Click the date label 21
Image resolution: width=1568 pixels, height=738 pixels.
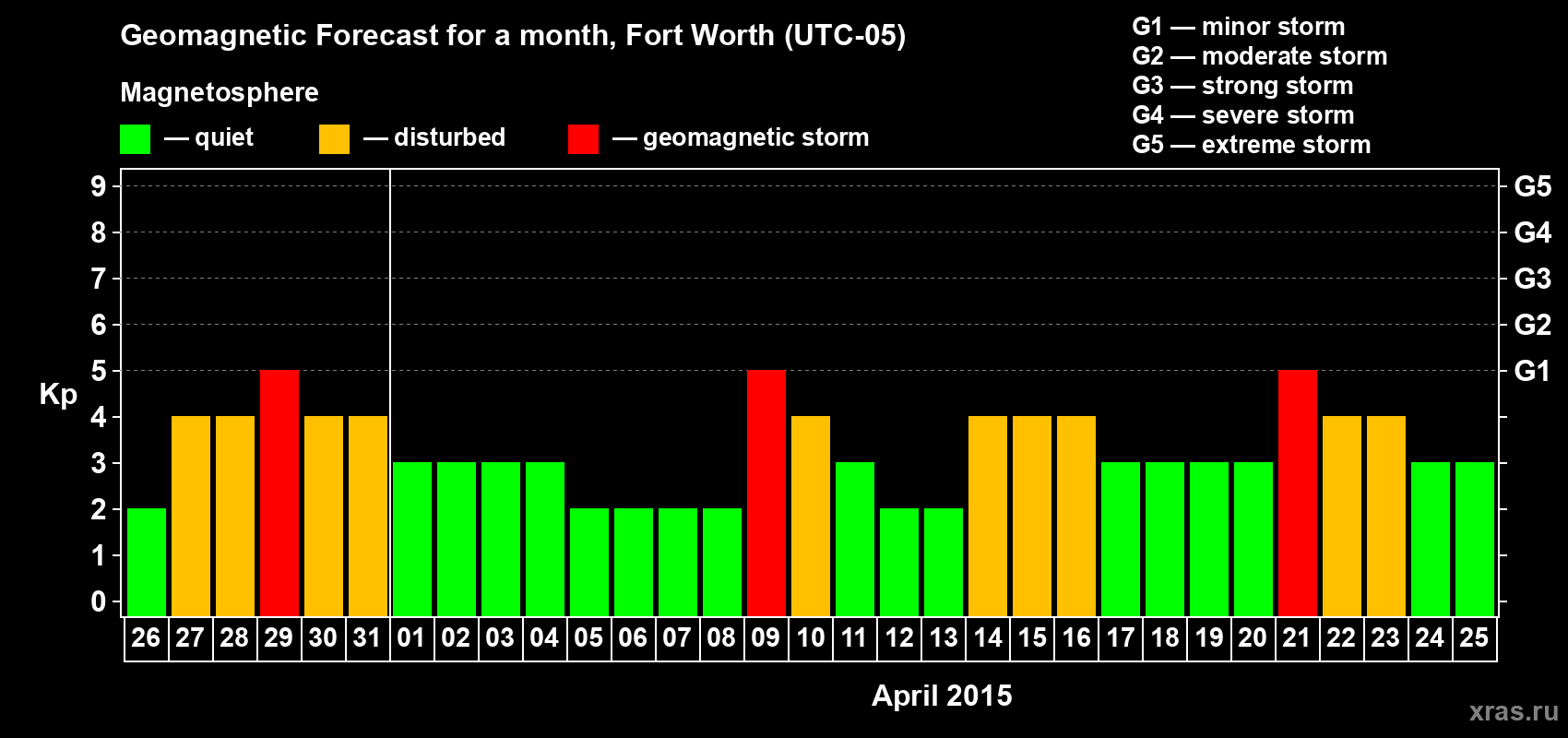(x=1297, y=637)
